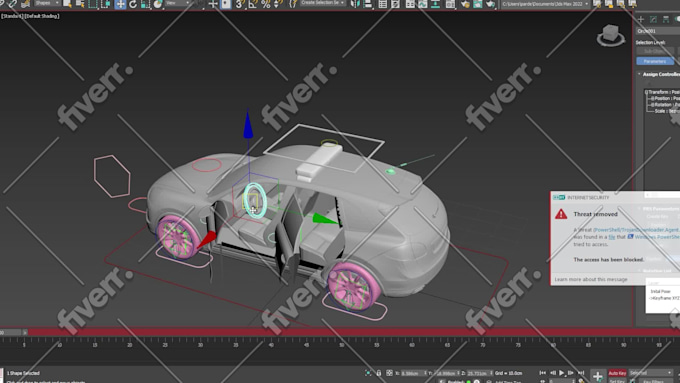Toggle Isolate Selection in status bar
The height and width of the screenshot is (383, 680).
(368, 373)
